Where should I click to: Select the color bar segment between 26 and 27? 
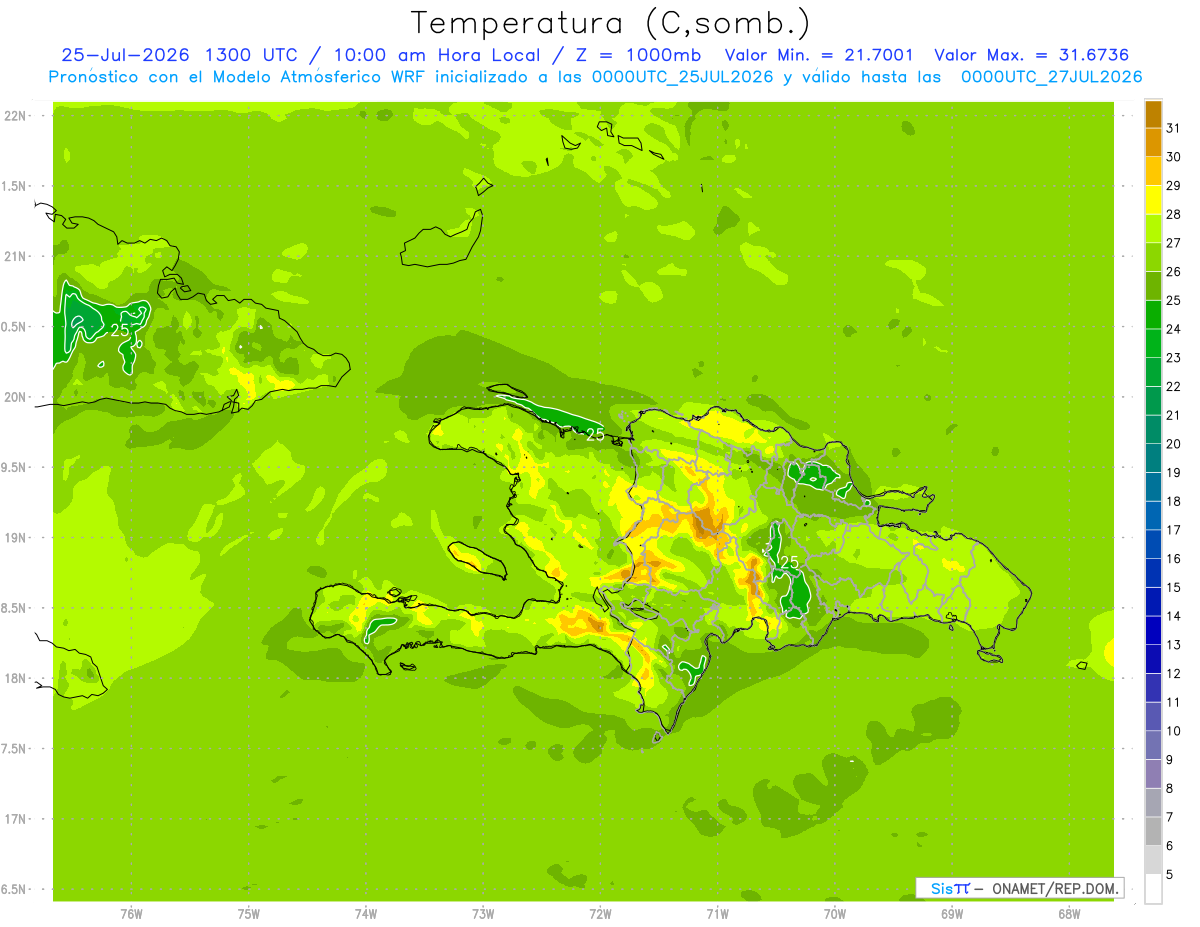pyautogui.click(x=1153, y=258)
